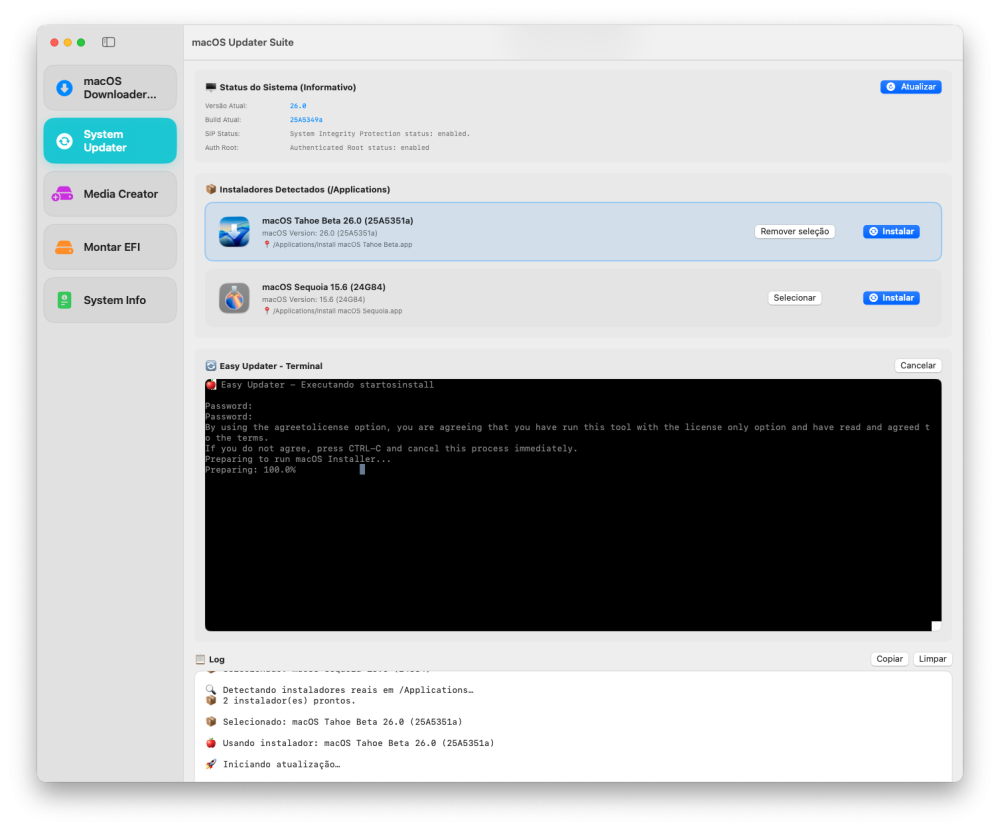Click Remover seleção for Tahoe Beta

[795, 232]
